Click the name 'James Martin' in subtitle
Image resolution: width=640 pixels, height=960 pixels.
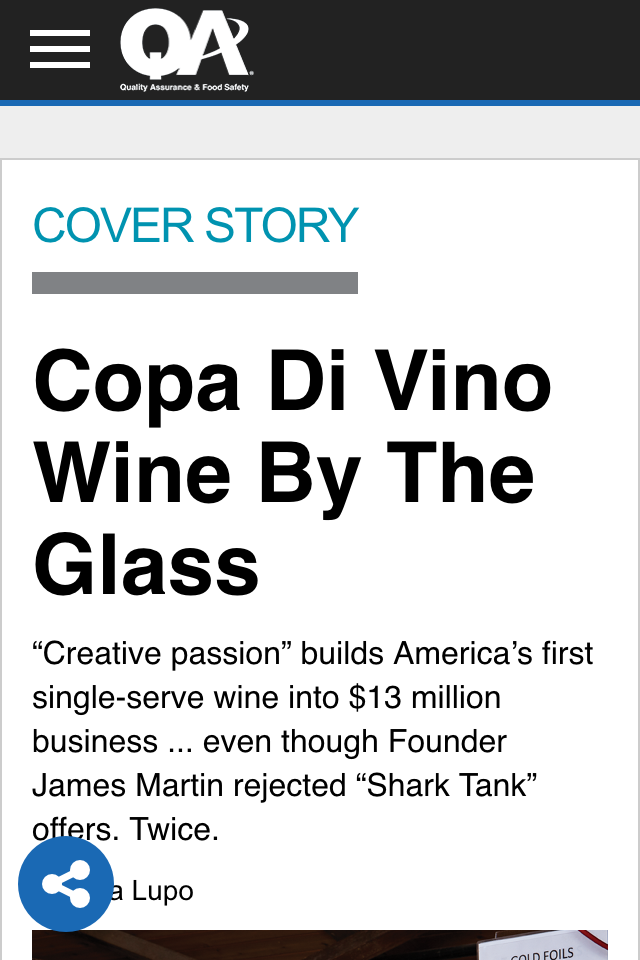click(x=127, y=786)
